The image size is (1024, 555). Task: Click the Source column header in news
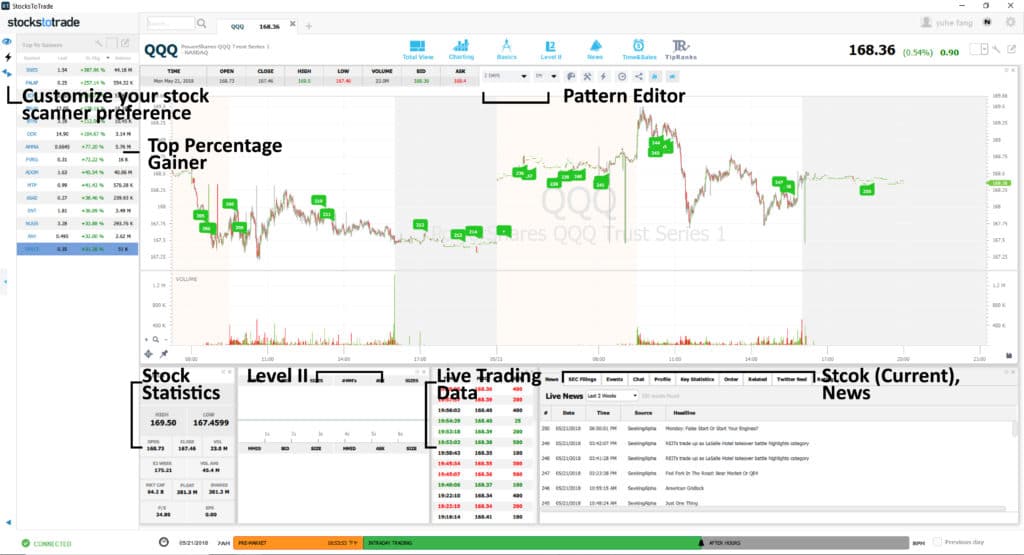click(x=643, y=413)
